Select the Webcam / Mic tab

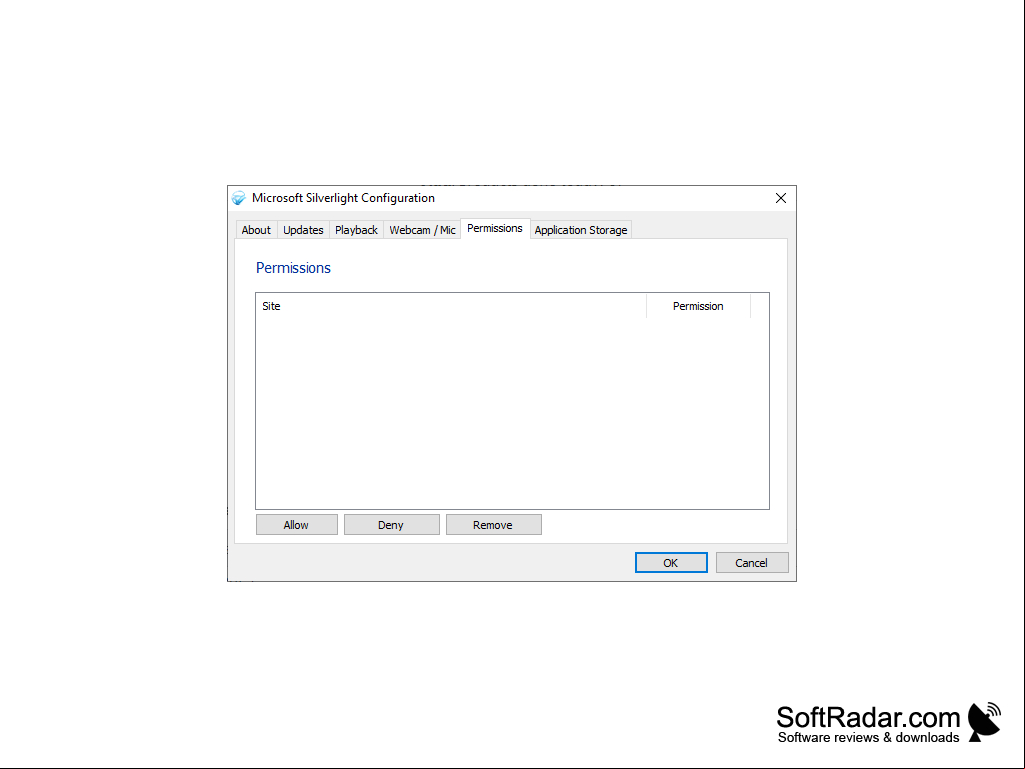pos(422,230)
